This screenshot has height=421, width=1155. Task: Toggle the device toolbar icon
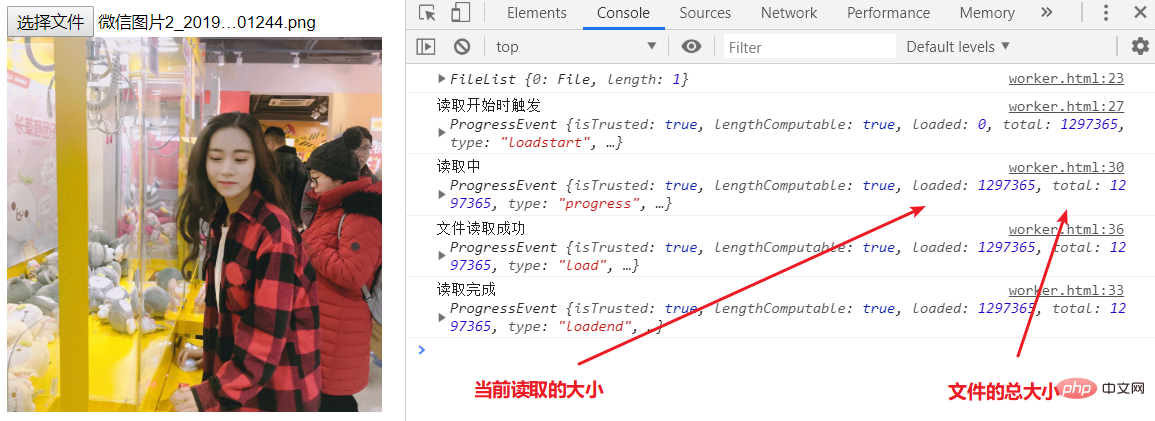pyautogui.click(x=460, y=13)
